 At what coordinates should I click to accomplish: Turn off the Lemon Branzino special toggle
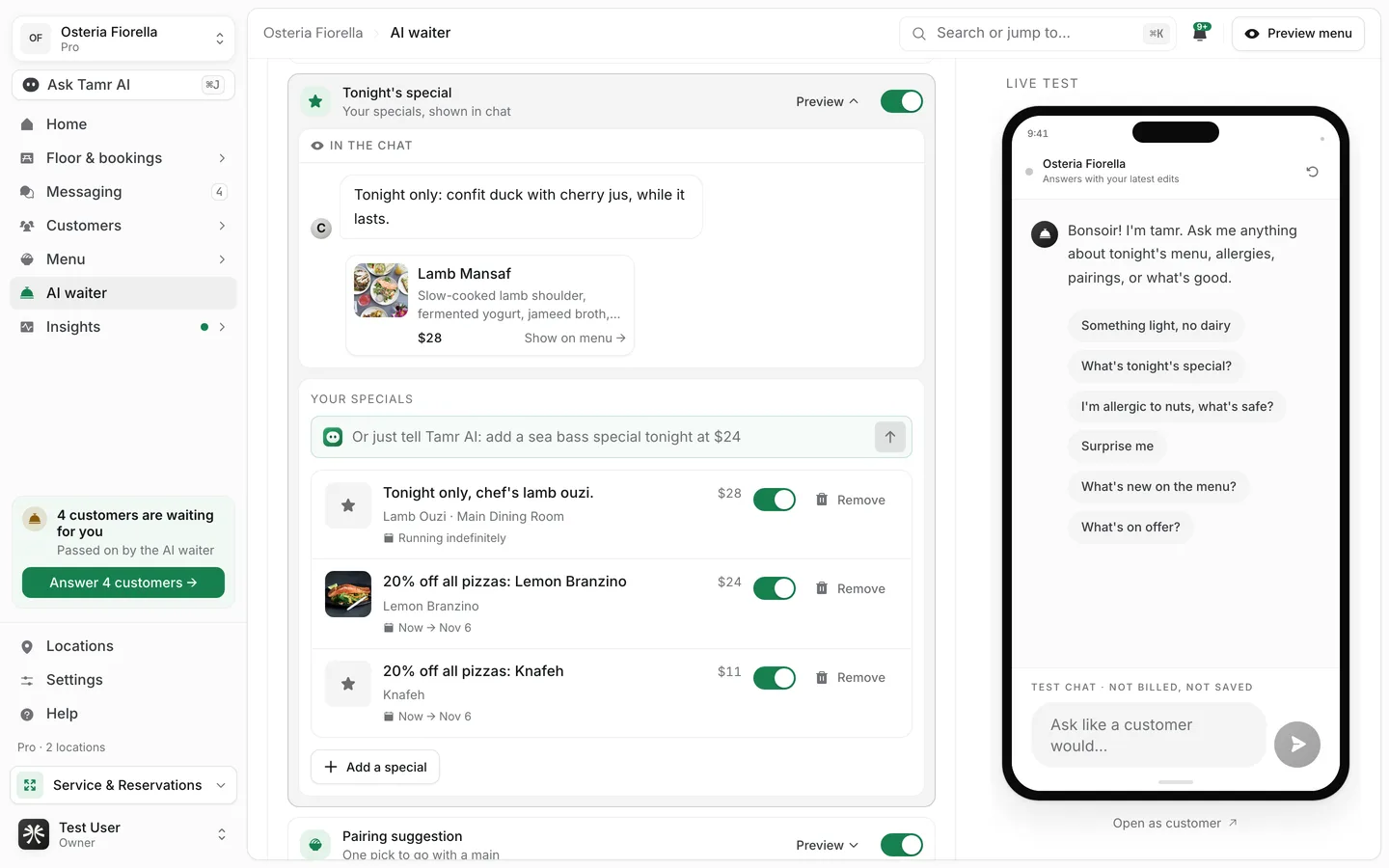pyautogui.click(x=775, y=588)
